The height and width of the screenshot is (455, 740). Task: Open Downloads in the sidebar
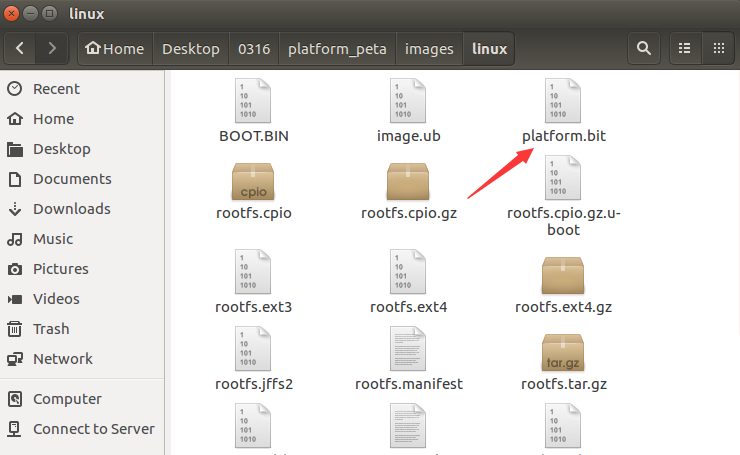[x=82, y=209]
